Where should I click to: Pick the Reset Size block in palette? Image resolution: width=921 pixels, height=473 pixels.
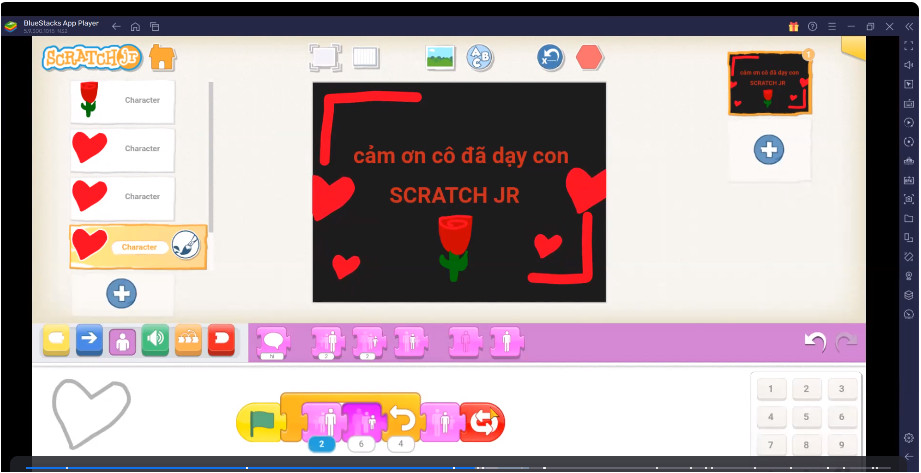coord(411,341)
